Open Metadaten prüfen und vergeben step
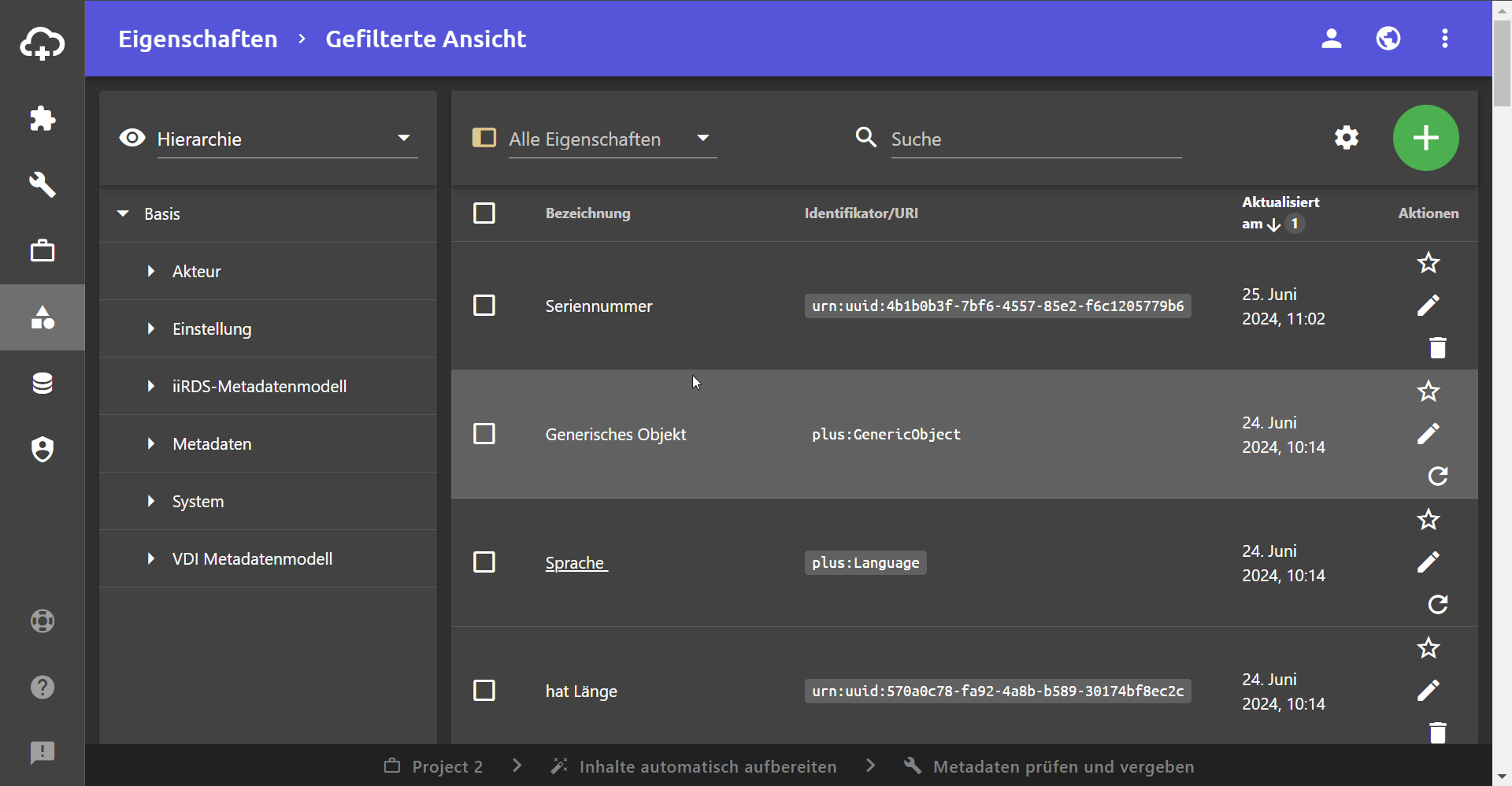This screenshot has width=1512, height=786. (x=1049, y=766)
